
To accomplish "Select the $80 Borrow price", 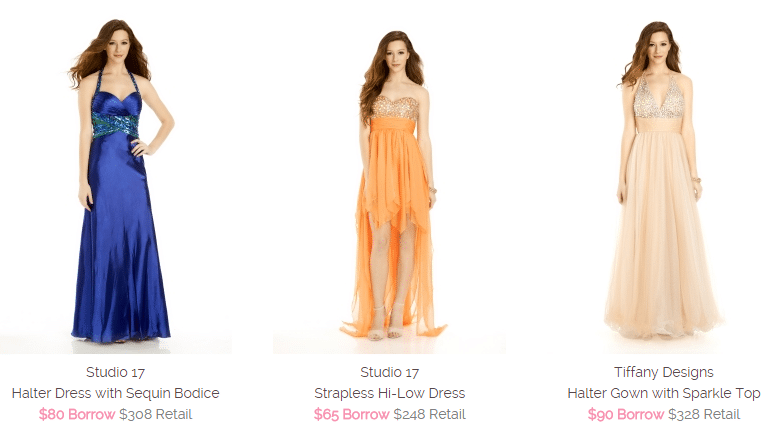I will coord(77,415).
